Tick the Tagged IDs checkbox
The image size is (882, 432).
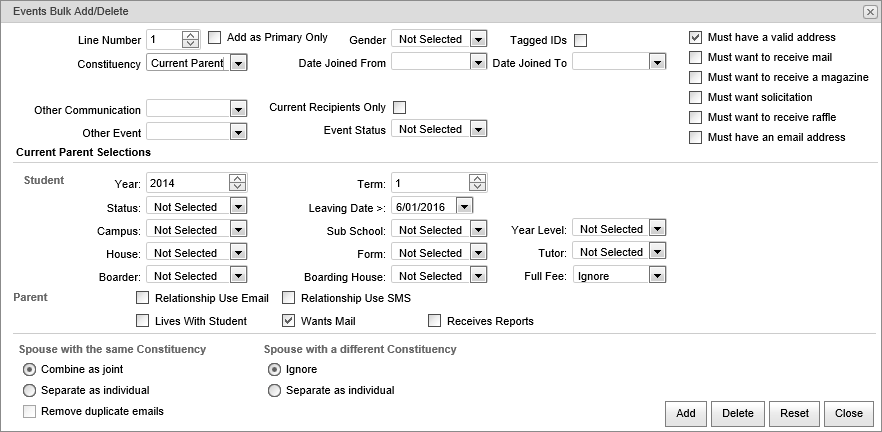point(580,40)
